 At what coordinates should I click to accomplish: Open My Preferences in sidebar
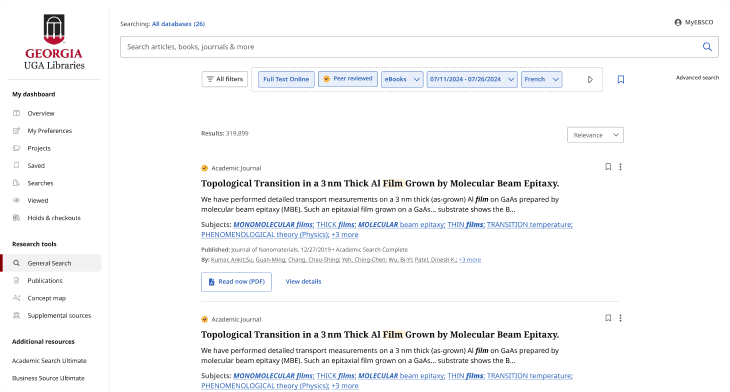pyautogui.click(x=50, y=131)
